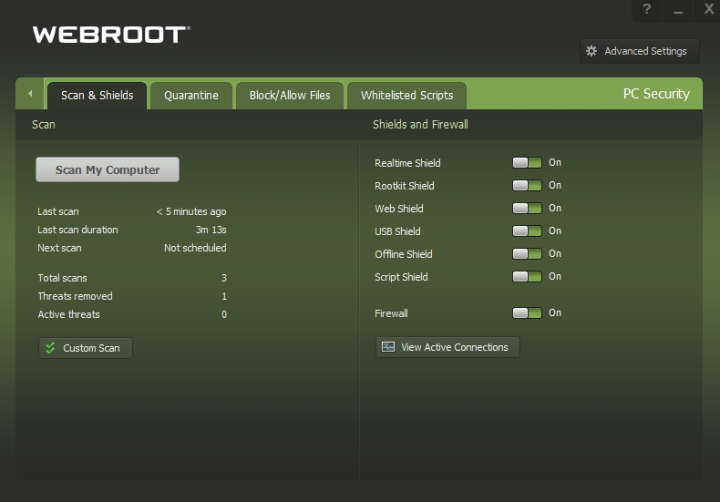Click the 'Scan' section header
Image resolution: width=720 pixels, height=502 pixels.
44,124
